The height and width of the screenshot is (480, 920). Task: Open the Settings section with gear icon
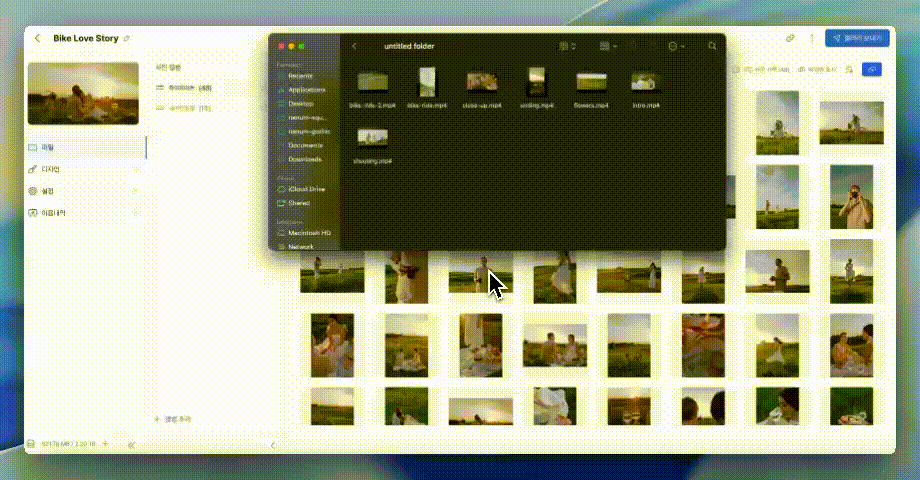point(47,191)
